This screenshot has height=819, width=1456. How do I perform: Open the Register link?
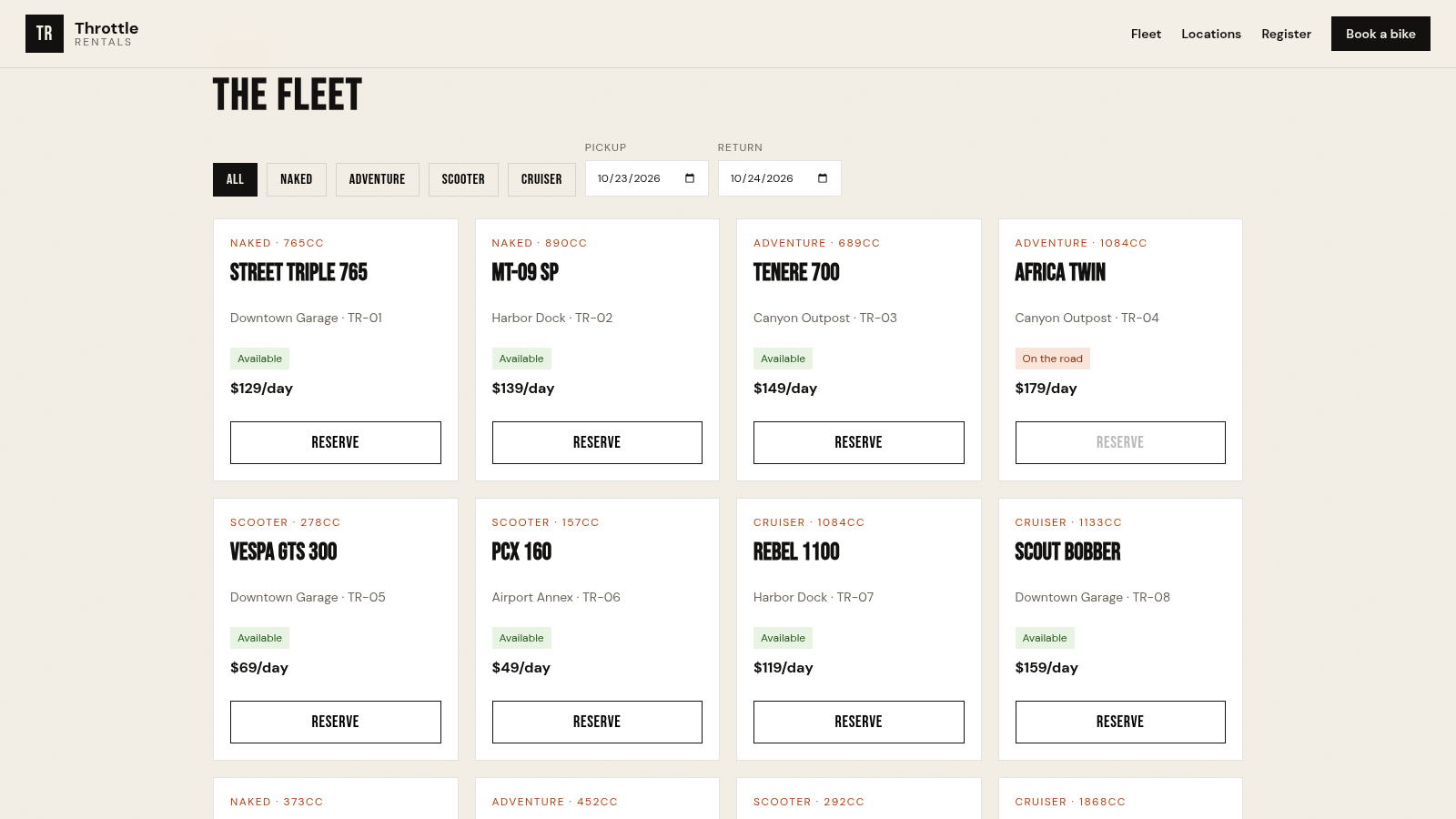(x=1286, y=34)
